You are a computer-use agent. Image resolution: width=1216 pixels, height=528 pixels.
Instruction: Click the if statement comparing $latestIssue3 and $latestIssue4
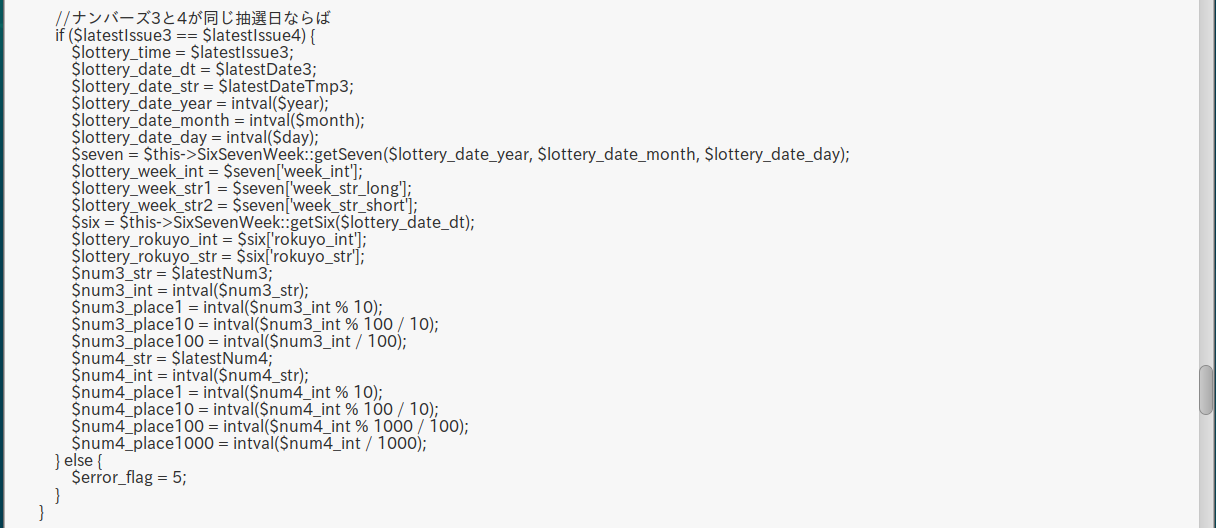click(185, 35)
